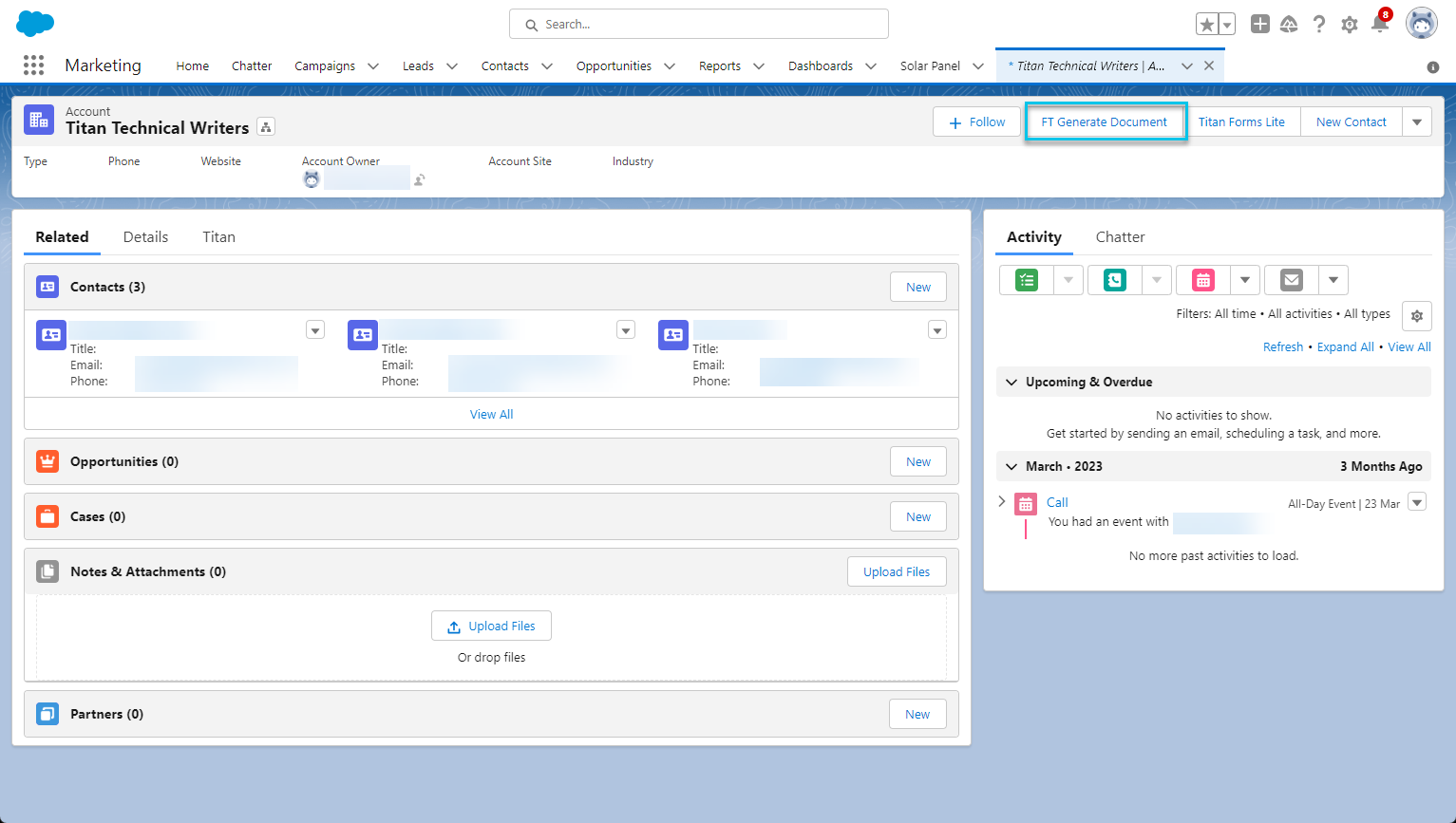Click the Account Owner avatar icon
This screenshot has height=823, width=1456.
click(312, 178)
